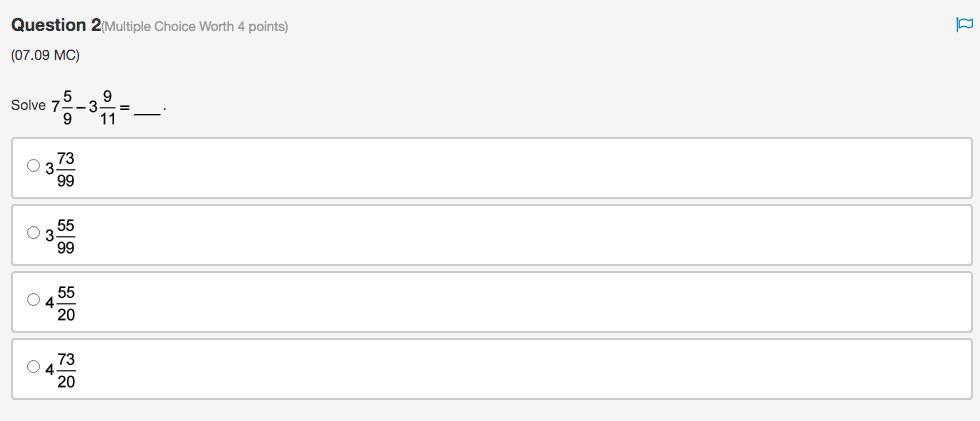This screenshot has height=421, width=980.
Task: Click the 55/99 fraction in the second answer
Action: pyautogui.click(x=66, y=236)
